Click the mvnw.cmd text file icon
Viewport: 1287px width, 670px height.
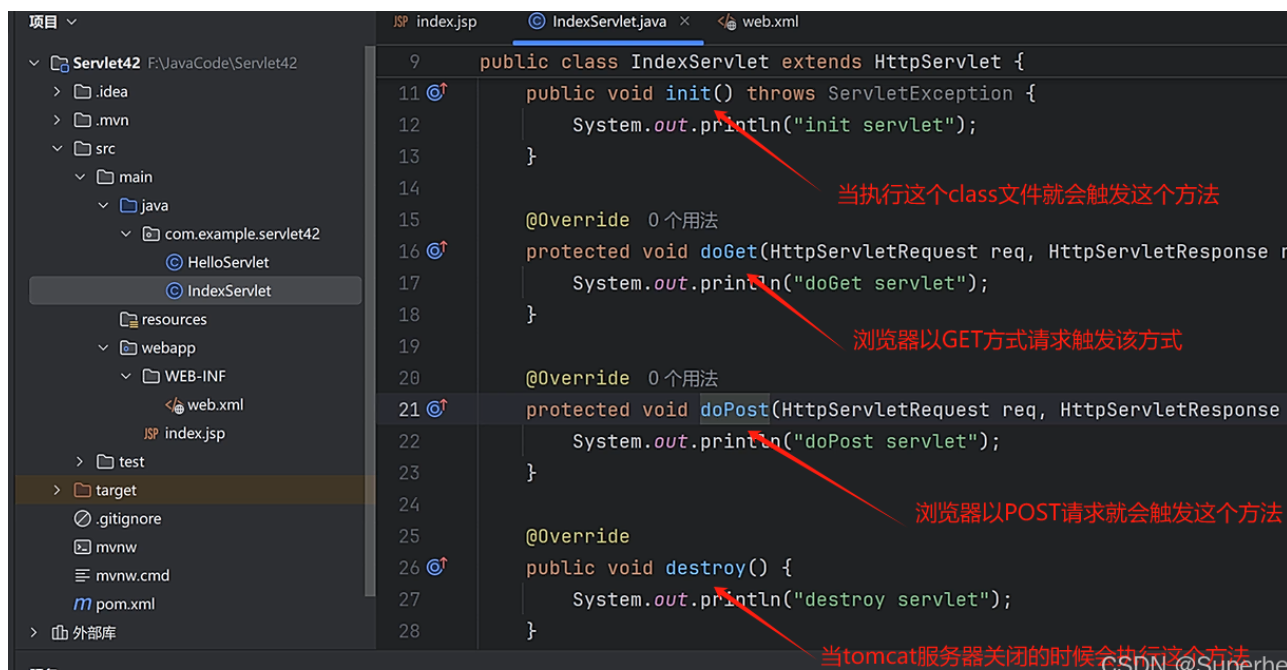[83, 576]
